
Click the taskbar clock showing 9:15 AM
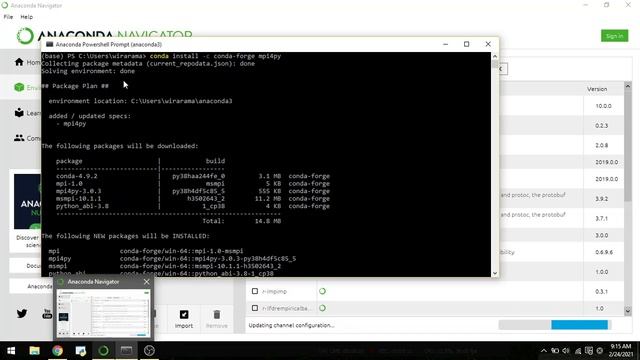pos(620,351)
